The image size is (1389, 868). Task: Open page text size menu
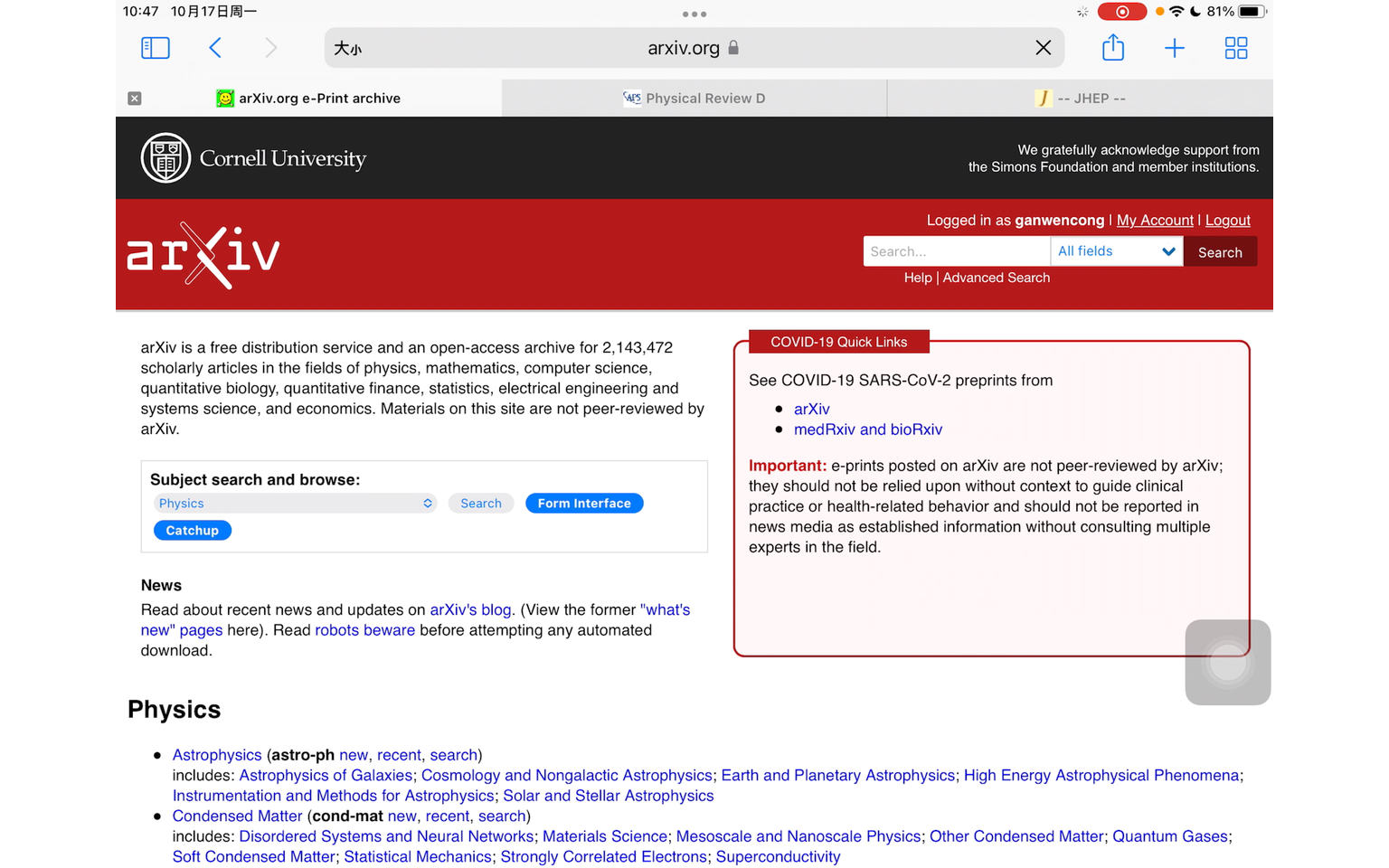click(x=348, y=49)
